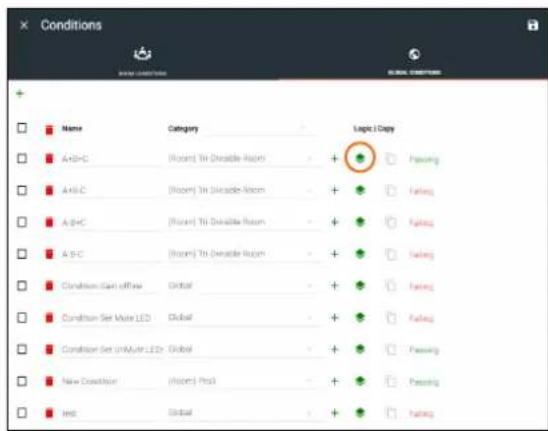Click the plus icon in the test row
The image size is (548, 431).
[x=334, y=413]
